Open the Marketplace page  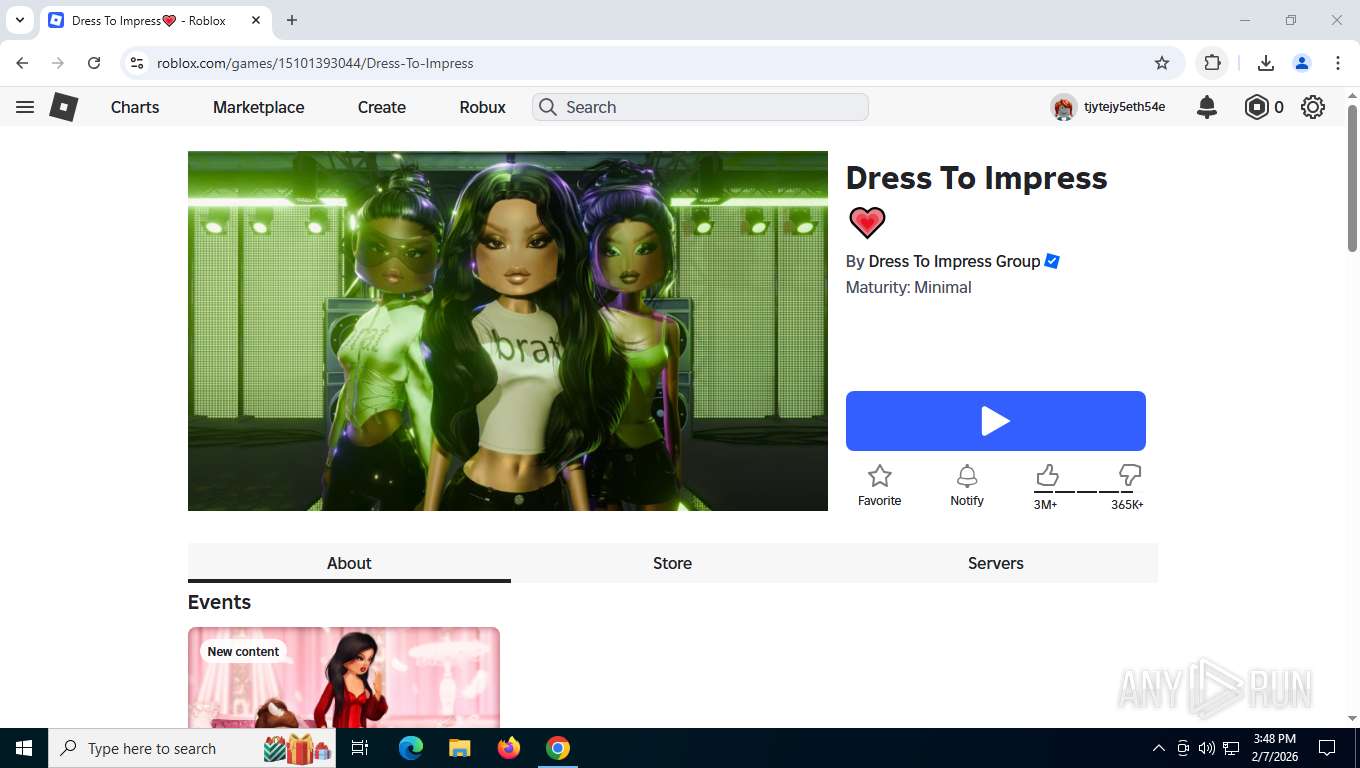click(x=258, y=107)
